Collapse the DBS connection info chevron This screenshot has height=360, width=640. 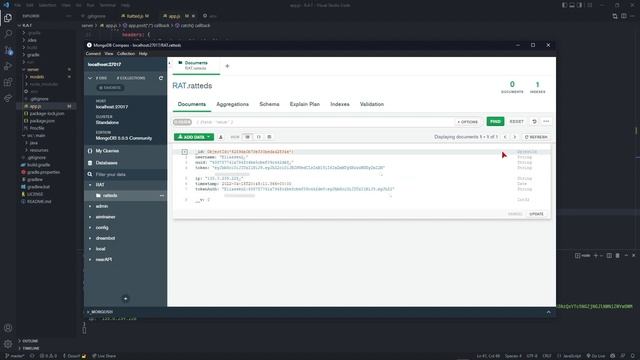(x=90, y=78)
